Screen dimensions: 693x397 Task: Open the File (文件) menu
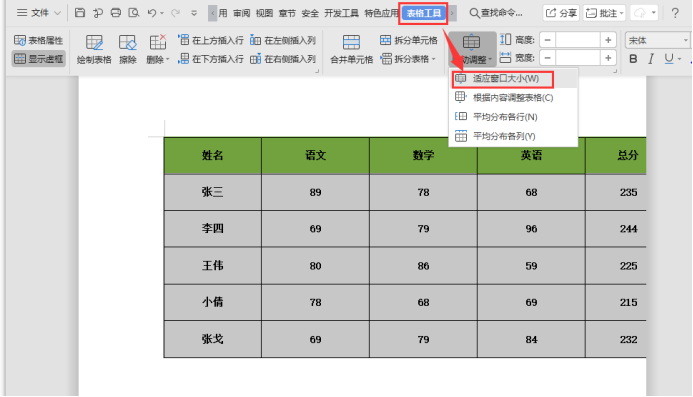tap(33, 13)
